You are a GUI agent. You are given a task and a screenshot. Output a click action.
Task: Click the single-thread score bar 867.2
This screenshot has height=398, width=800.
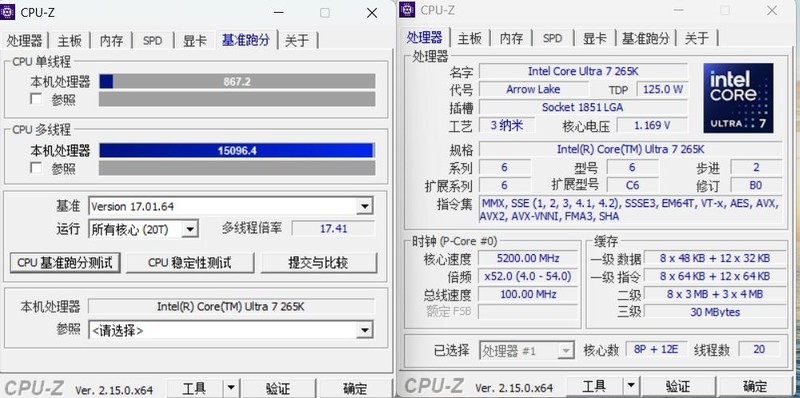237,81
